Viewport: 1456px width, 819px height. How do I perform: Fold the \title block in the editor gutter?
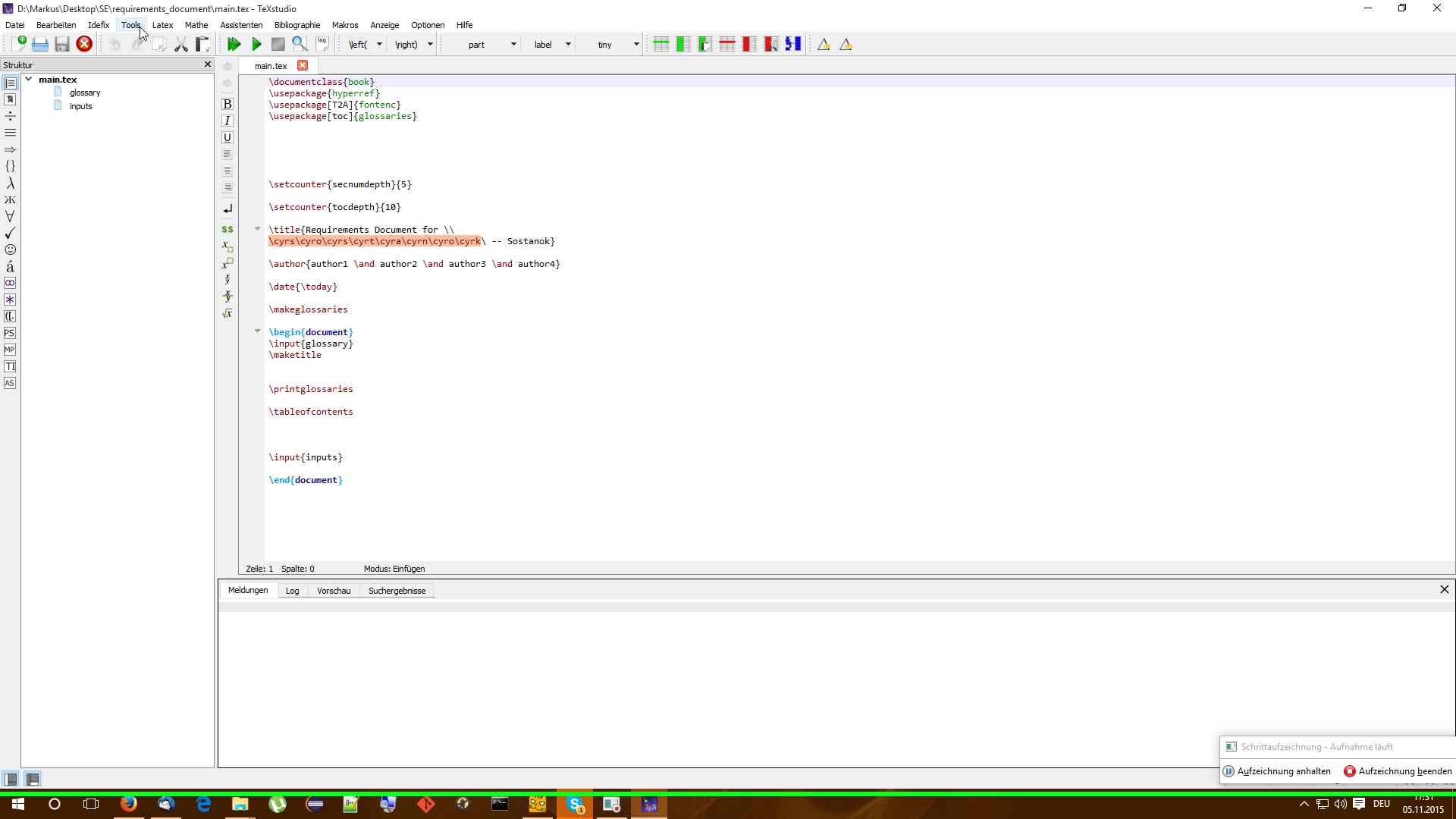tap(257, 228)
